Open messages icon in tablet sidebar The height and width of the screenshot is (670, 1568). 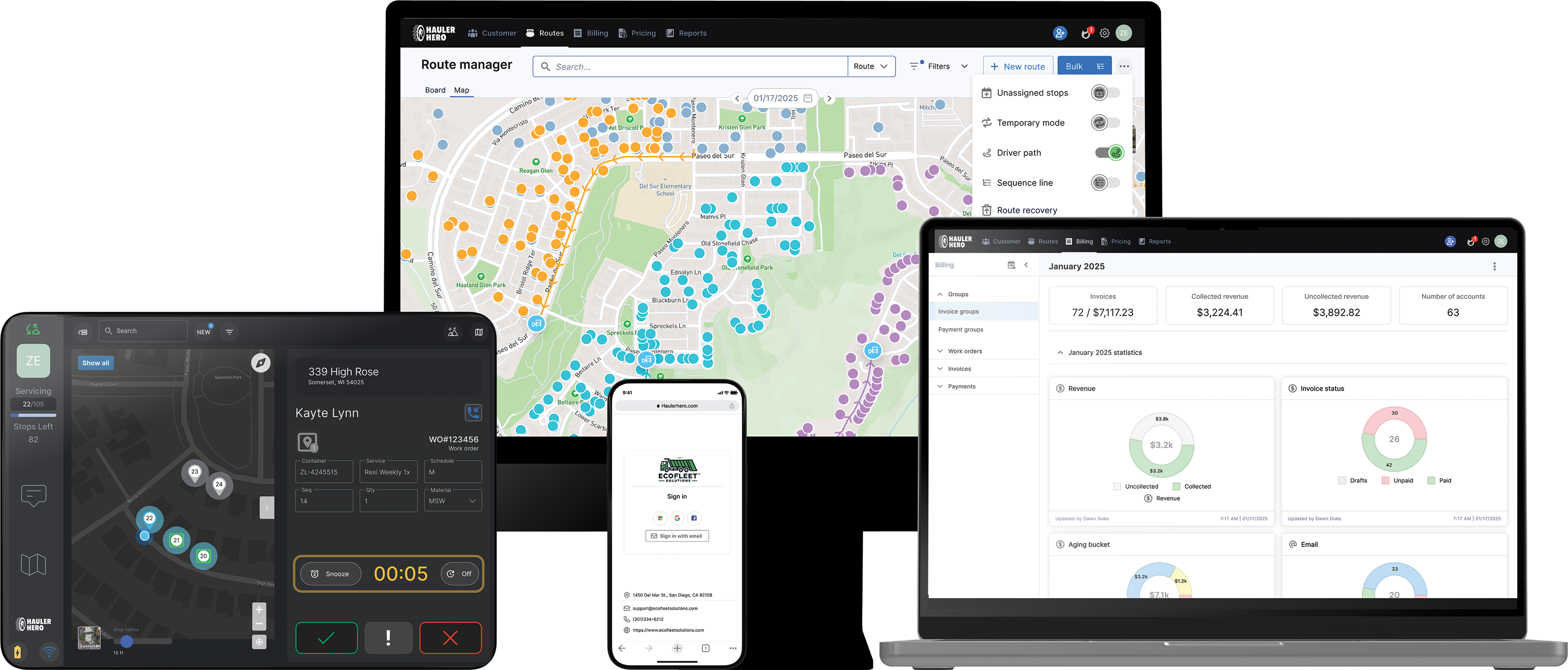(x=33, y=495)
